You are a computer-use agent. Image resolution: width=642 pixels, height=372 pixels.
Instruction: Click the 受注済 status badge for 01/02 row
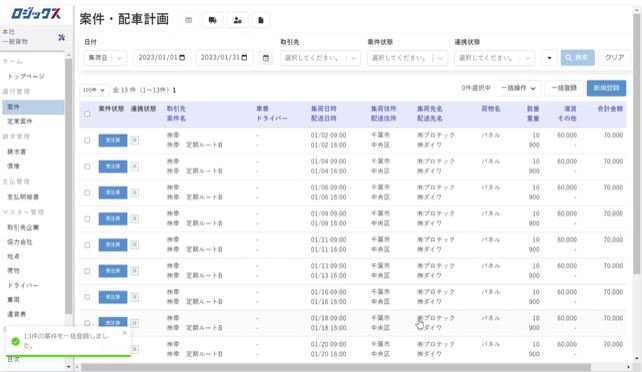coord(113,140)
